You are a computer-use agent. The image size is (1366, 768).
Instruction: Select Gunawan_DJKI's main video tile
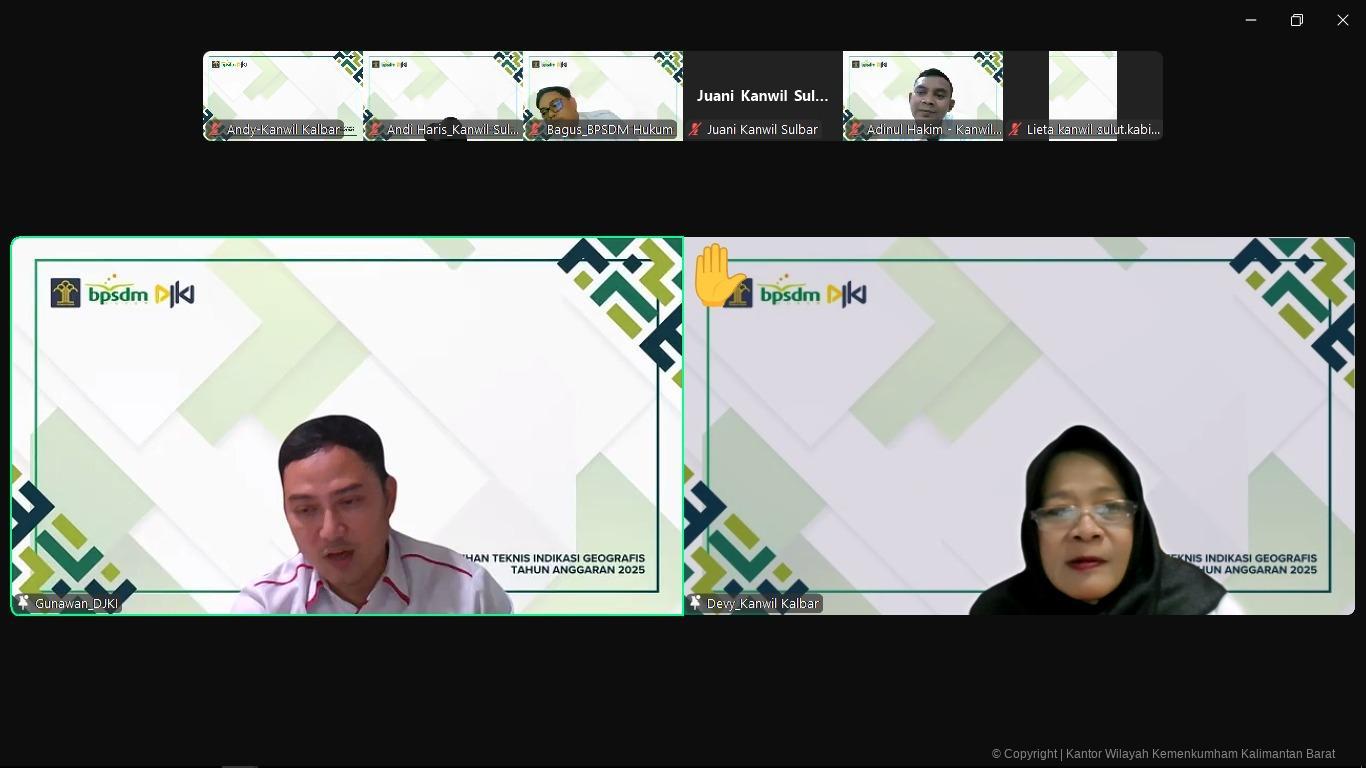pos(347,425)
